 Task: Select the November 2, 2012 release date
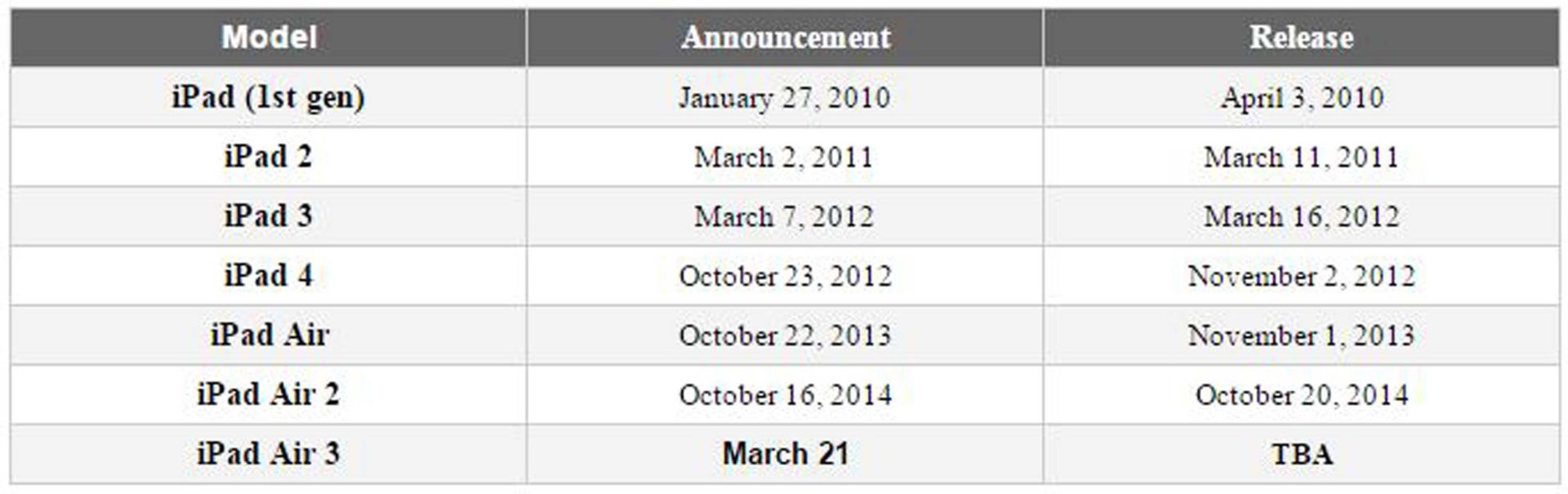click(x=1301, y=276)
